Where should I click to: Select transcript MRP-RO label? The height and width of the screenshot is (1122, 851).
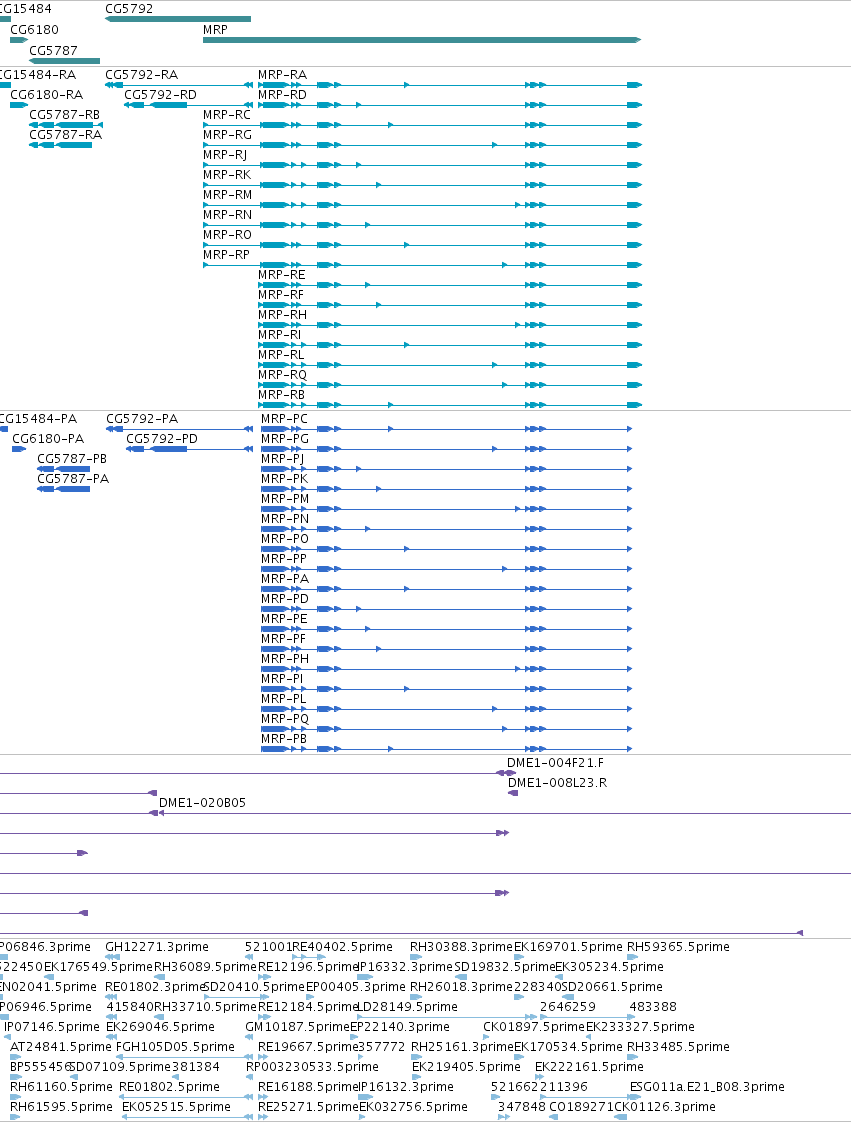coord(227,235)
